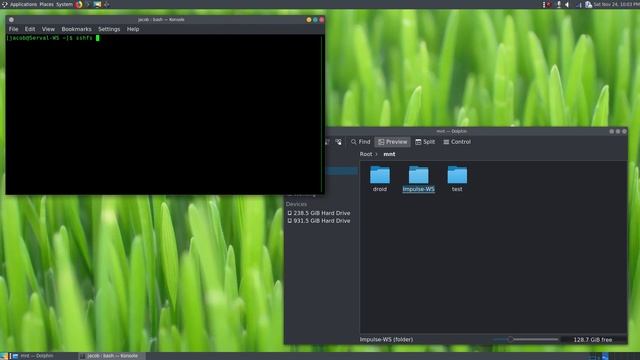Click the show desktop icon in bottom panel

(4, 356)
